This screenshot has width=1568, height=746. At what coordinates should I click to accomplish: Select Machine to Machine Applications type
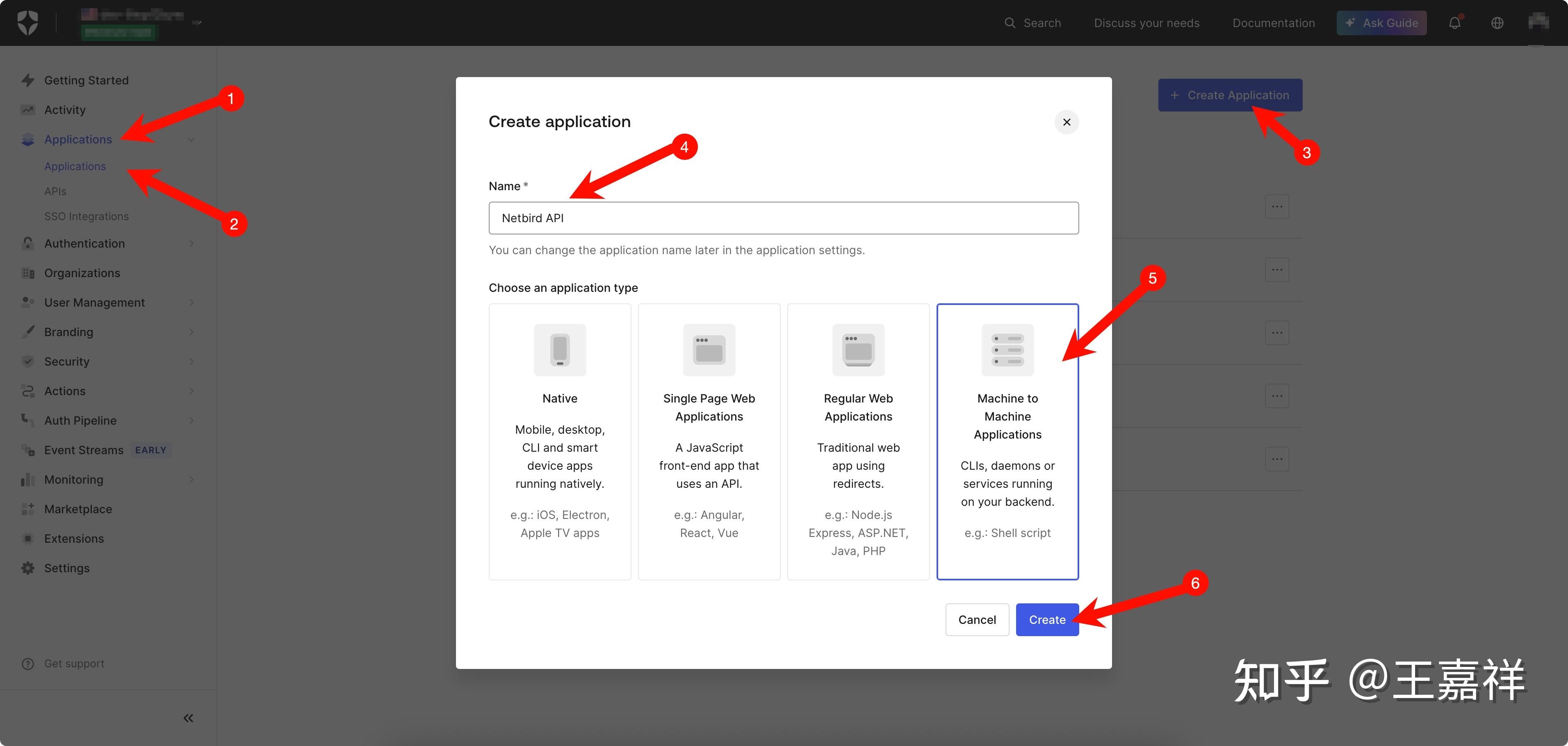[x=1007, y=441]
